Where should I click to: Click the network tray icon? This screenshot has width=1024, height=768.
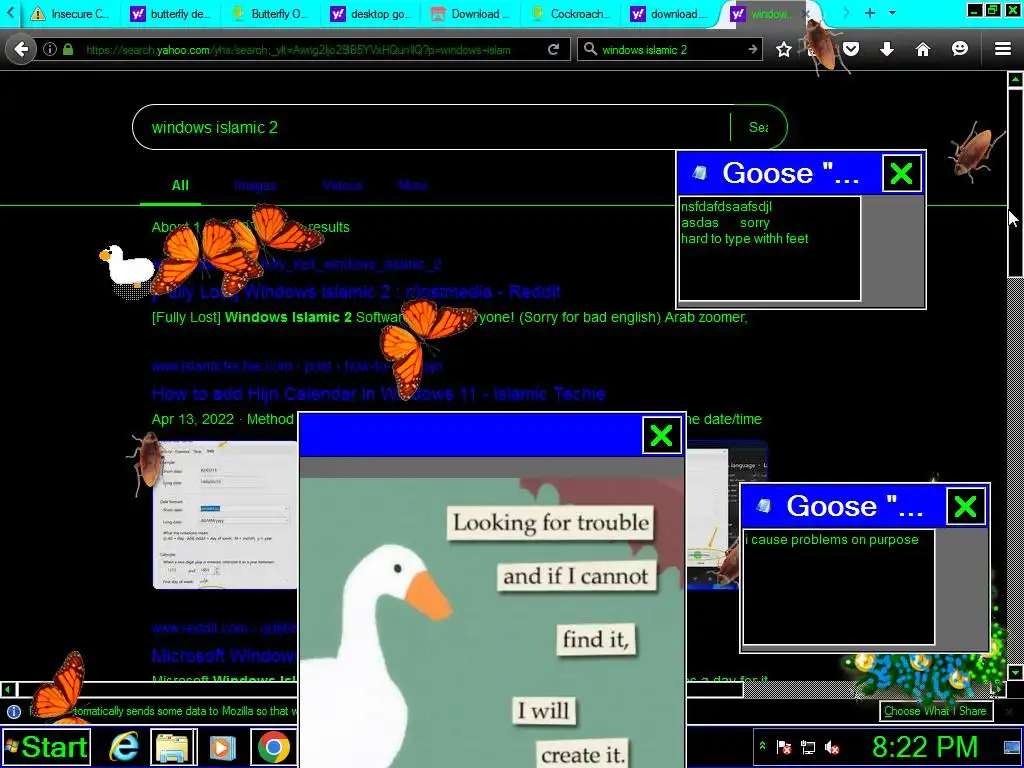coord(808,747)
